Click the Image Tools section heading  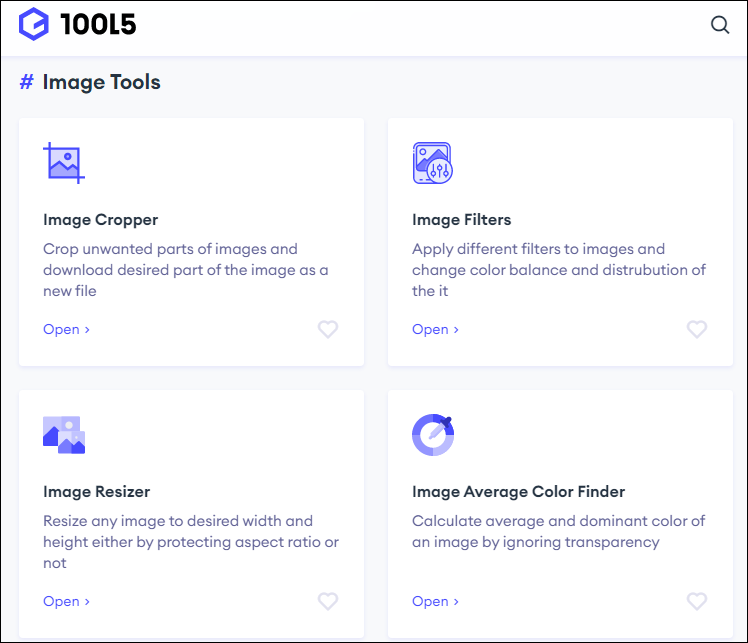[101, 82]
